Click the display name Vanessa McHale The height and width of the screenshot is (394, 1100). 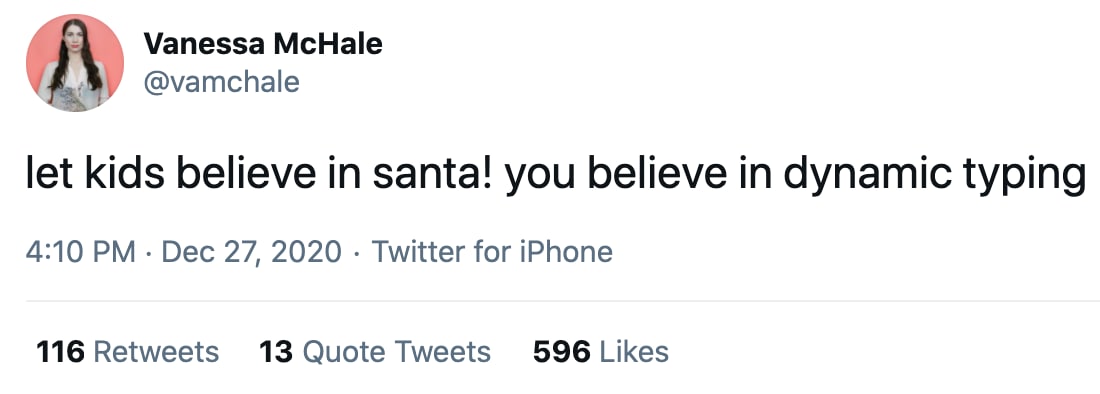[x=263, y=44]
